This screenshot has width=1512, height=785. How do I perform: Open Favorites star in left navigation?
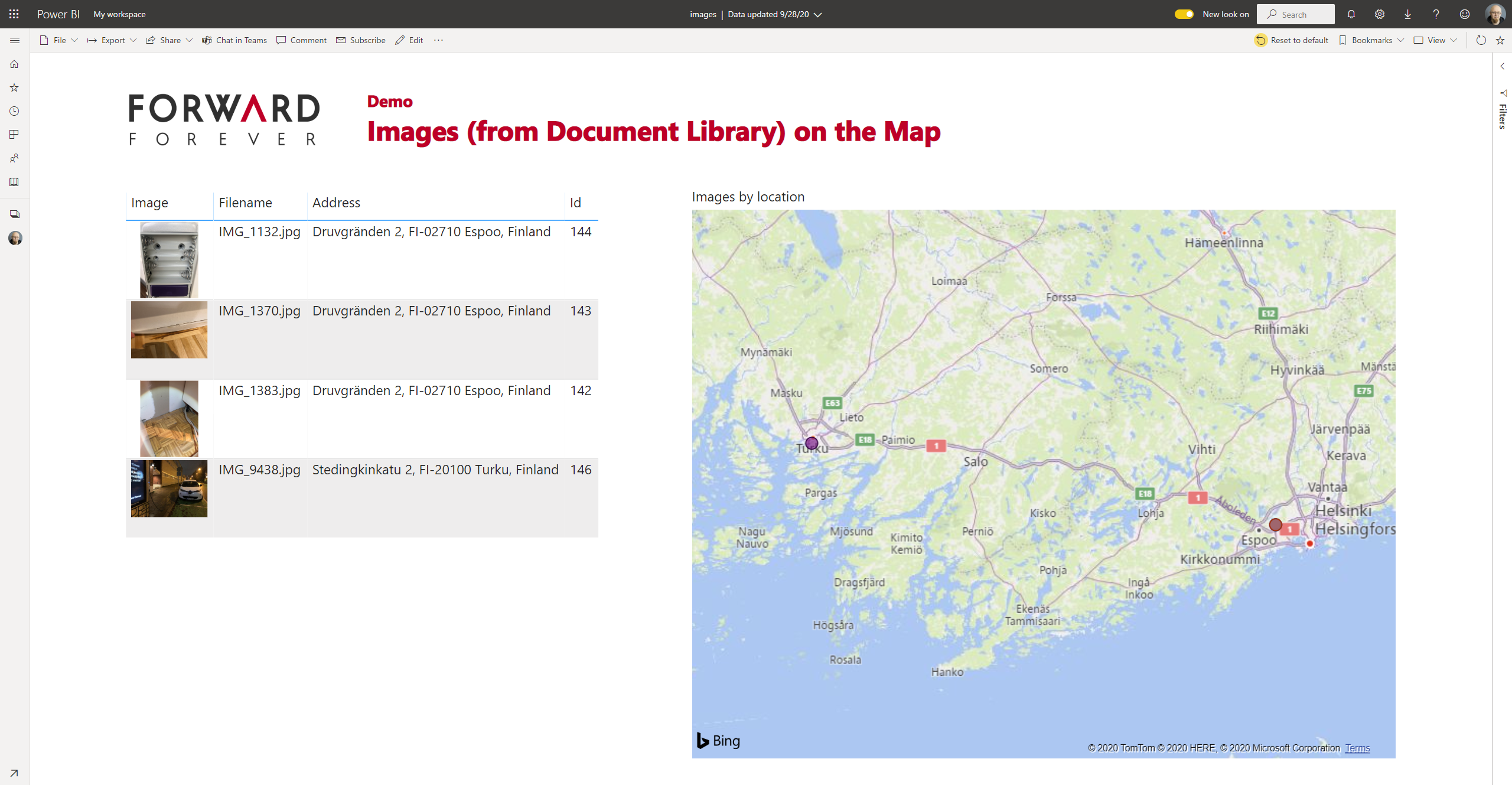click(x=15, y=87)
